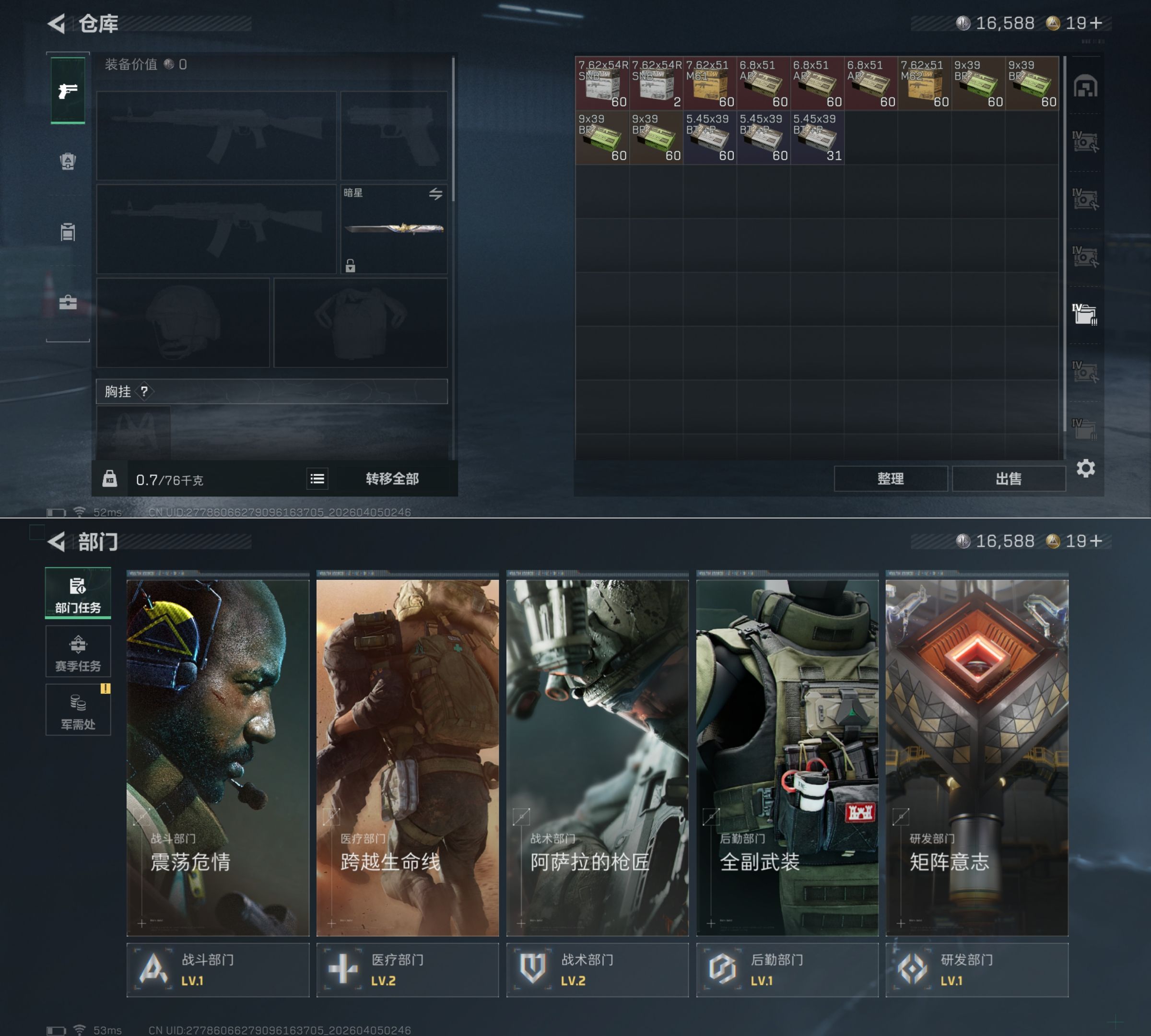Select the main stash house icon
1151x1036 pixels.
pos(1085,86)
